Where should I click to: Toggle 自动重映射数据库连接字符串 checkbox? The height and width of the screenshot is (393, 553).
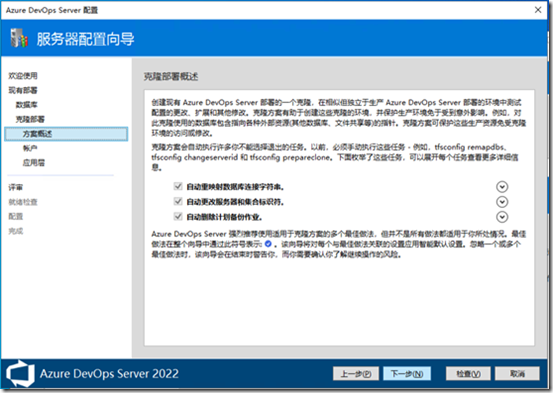click(x=178, y=186)
